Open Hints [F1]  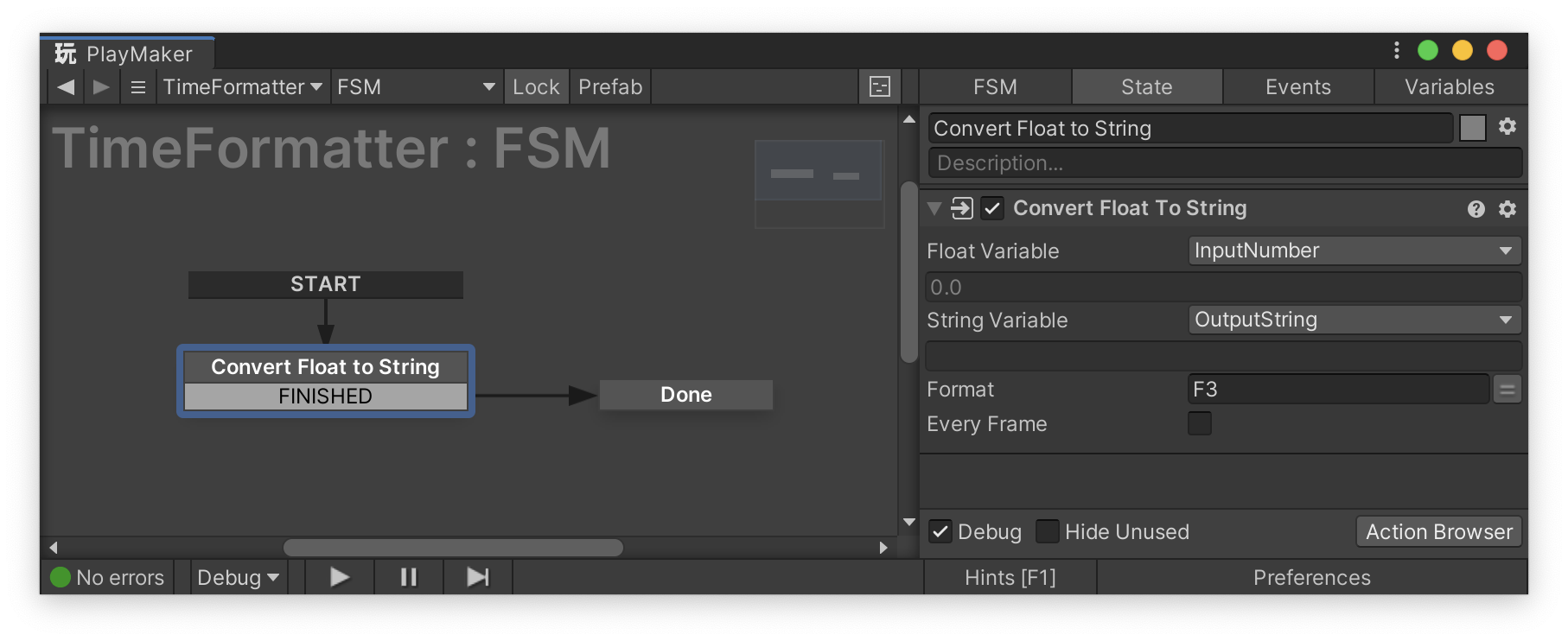1010,577
